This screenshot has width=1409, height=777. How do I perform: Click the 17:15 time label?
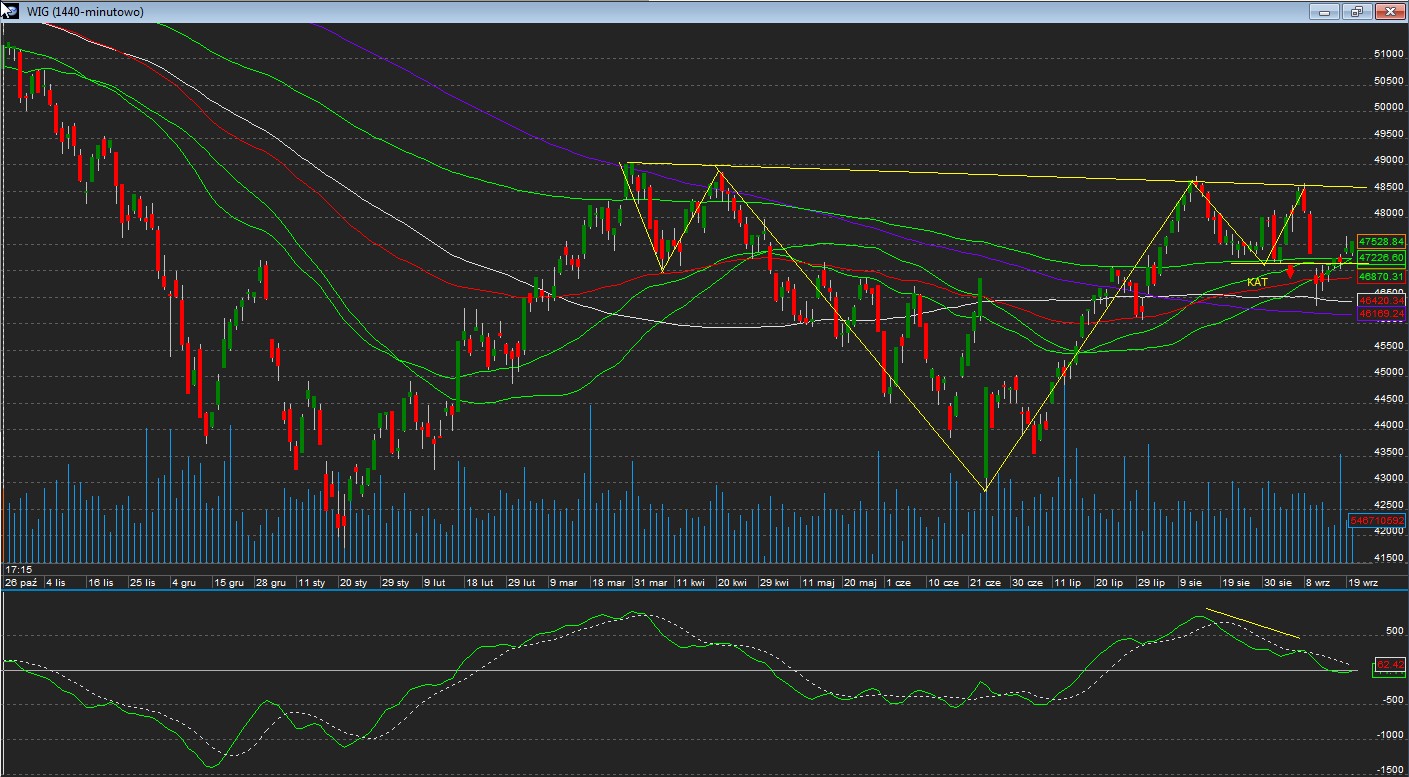[17, 569]
